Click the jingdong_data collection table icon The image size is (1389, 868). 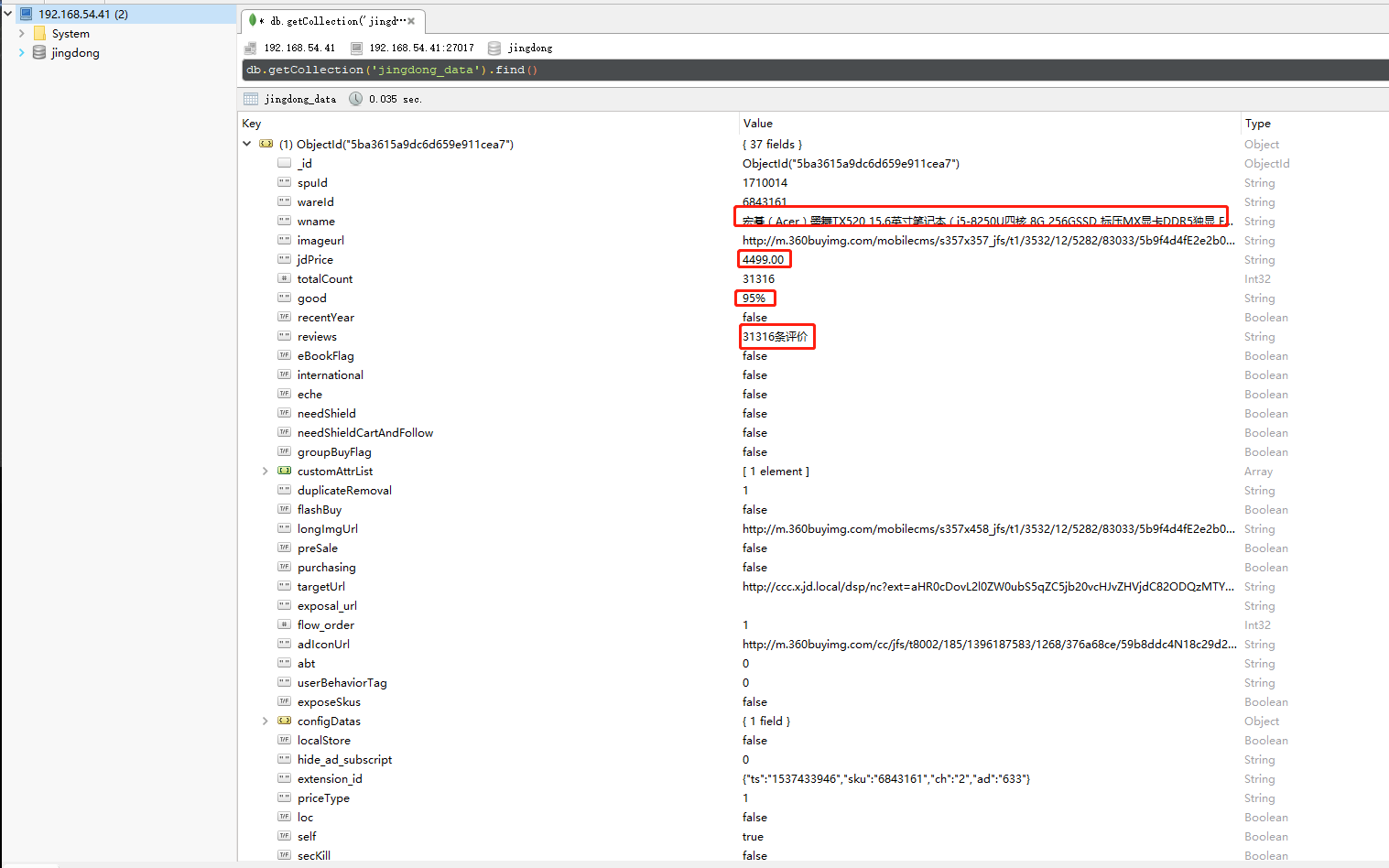pyautogui.click(x=251, y=99)
